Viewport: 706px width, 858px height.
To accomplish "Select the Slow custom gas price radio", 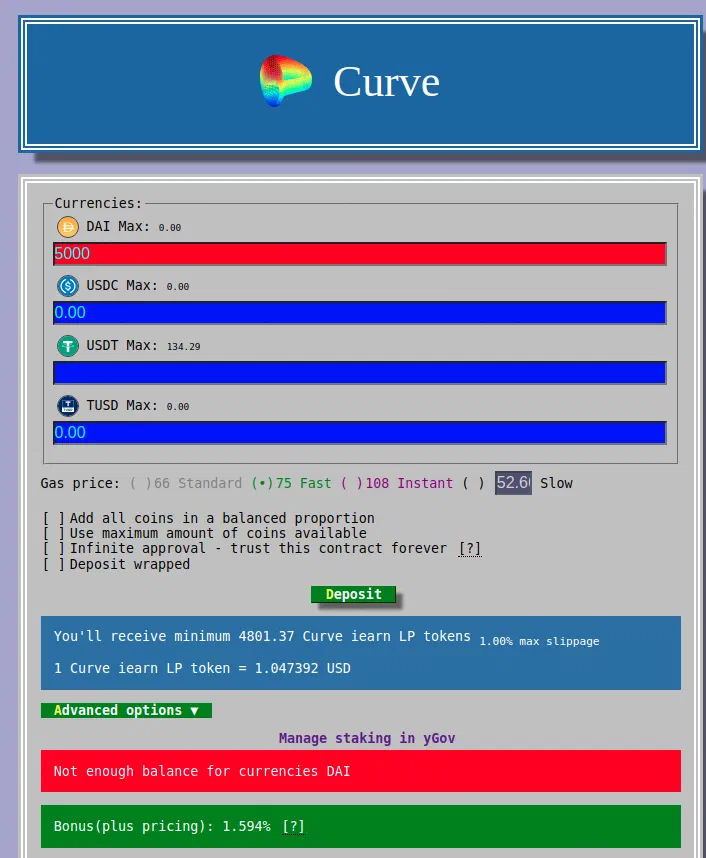I will (473, 483).
